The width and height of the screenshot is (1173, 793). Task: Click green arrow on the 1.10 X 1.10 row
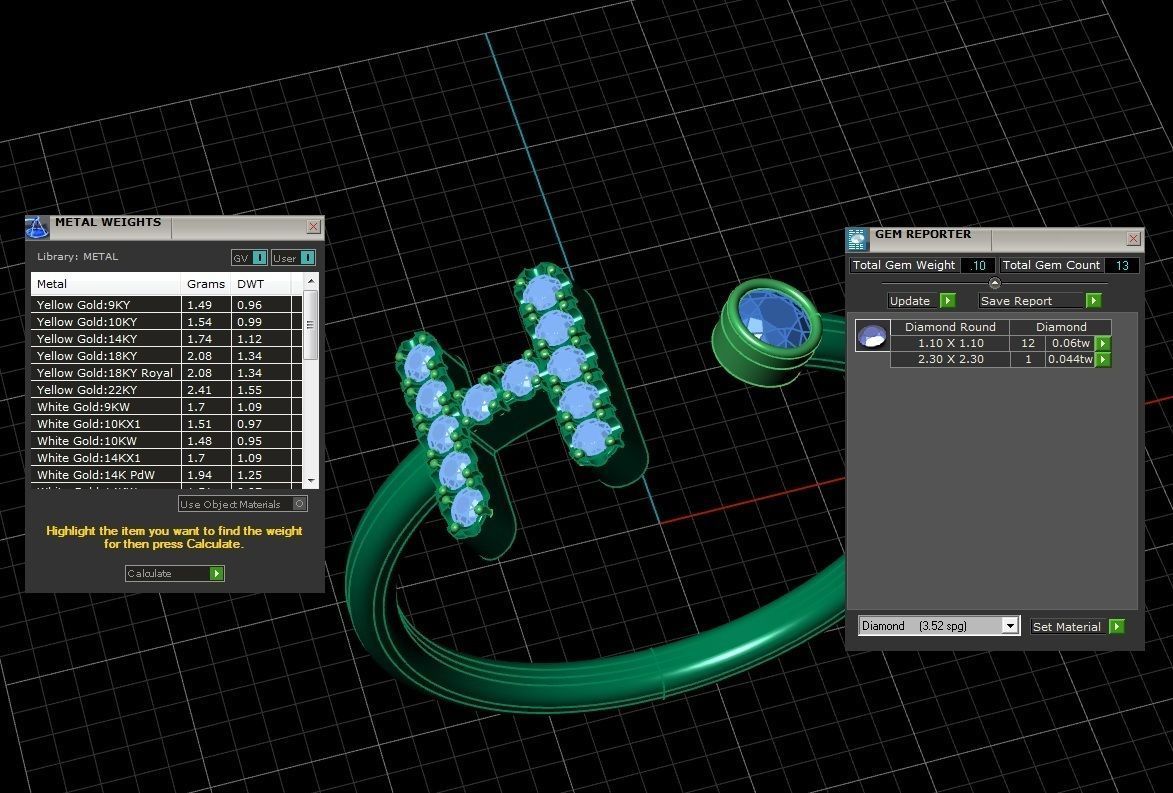[x=1103, y=343]
